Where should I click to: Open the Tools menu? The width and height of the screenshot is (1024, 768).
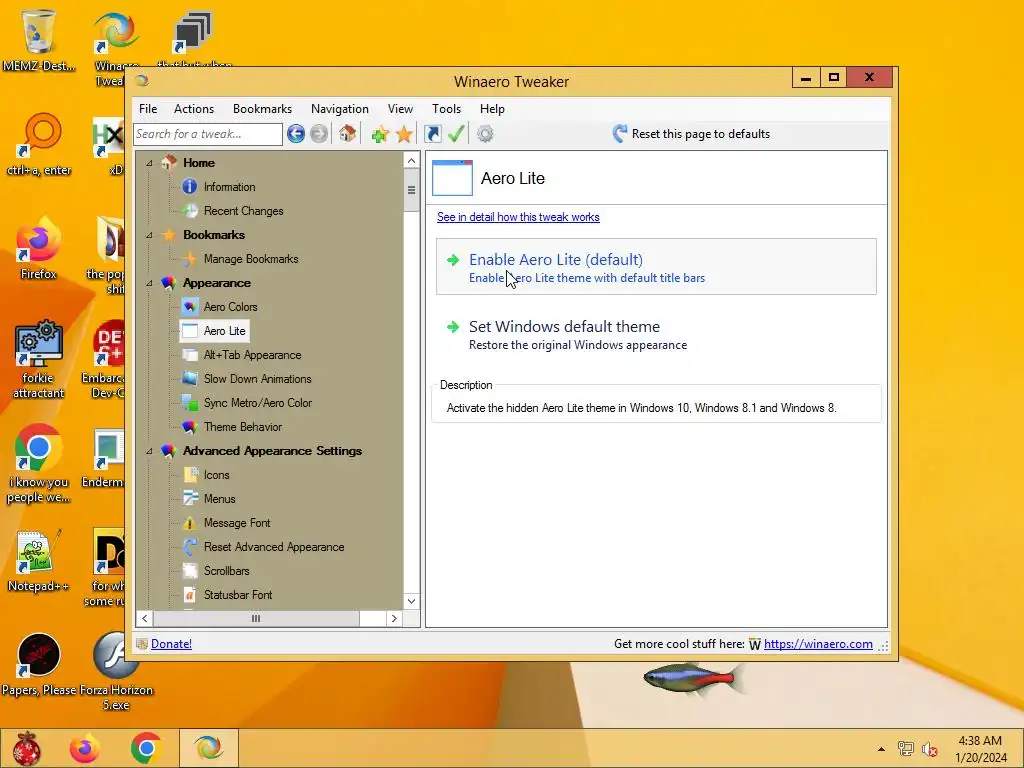(447, 109)
